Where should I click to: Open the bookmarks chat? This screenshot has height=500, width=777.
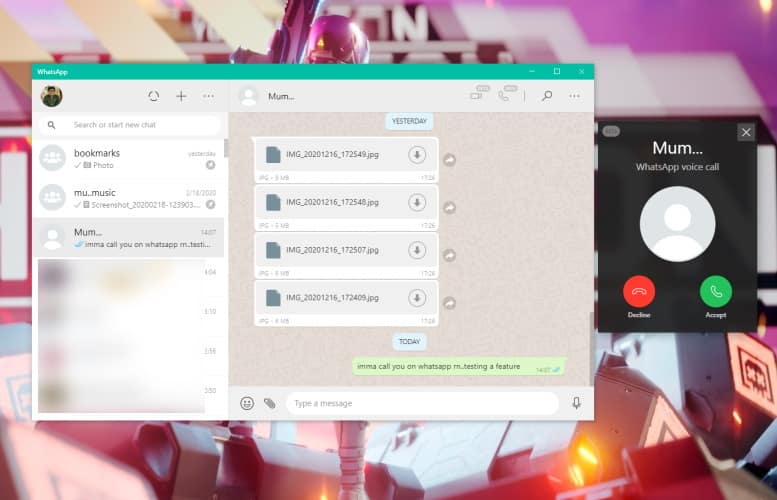pyautogui.click(x=128, y=159)
